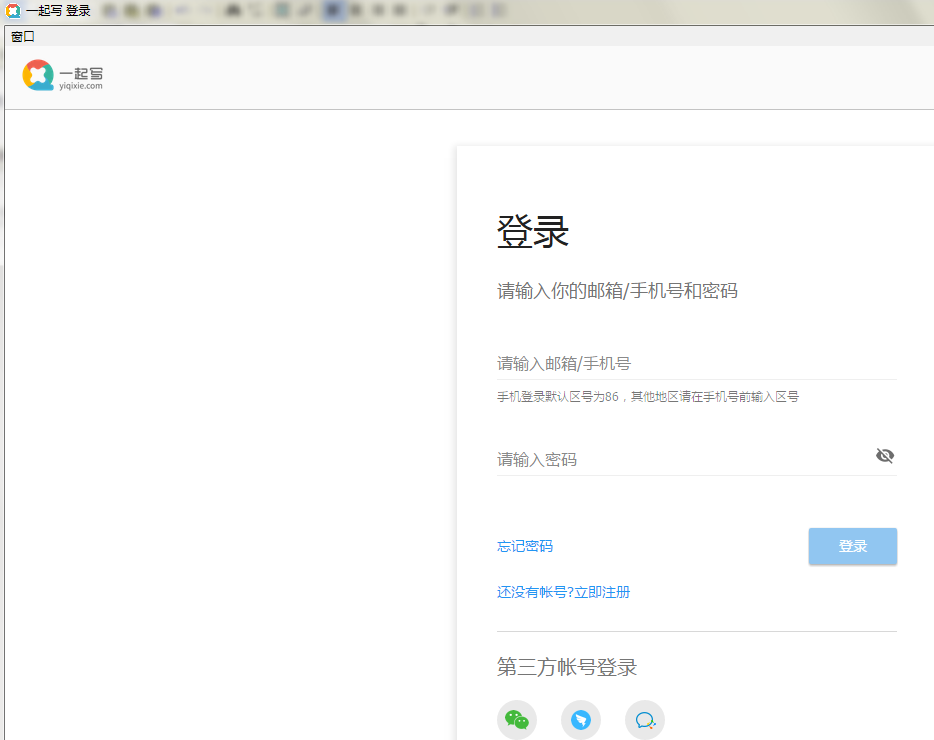Toggle password visibility with the eye icon
Screen dimensions: 934x740
tap(884, 455)
